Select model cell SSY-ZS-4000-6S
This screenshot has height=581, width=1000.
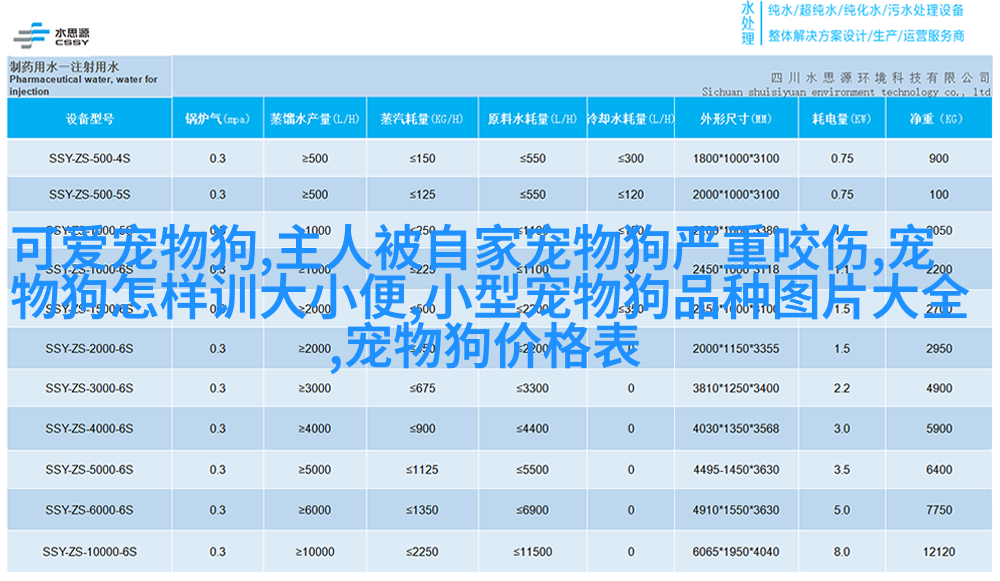pyautogui.click(x=89, y=429)
